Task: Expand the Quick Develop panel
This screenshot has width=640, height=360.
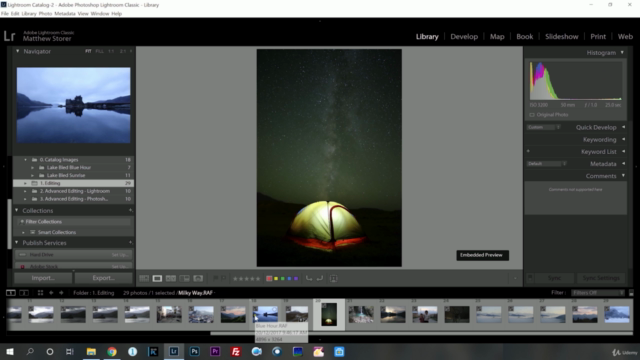Action: 623,127
